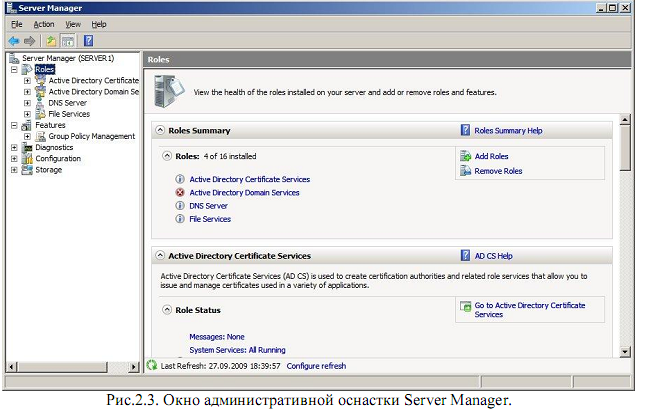Viewport: 648px width, 413px height.
Task: Click the Configure refresh link
Action: (x=316, y=366)
